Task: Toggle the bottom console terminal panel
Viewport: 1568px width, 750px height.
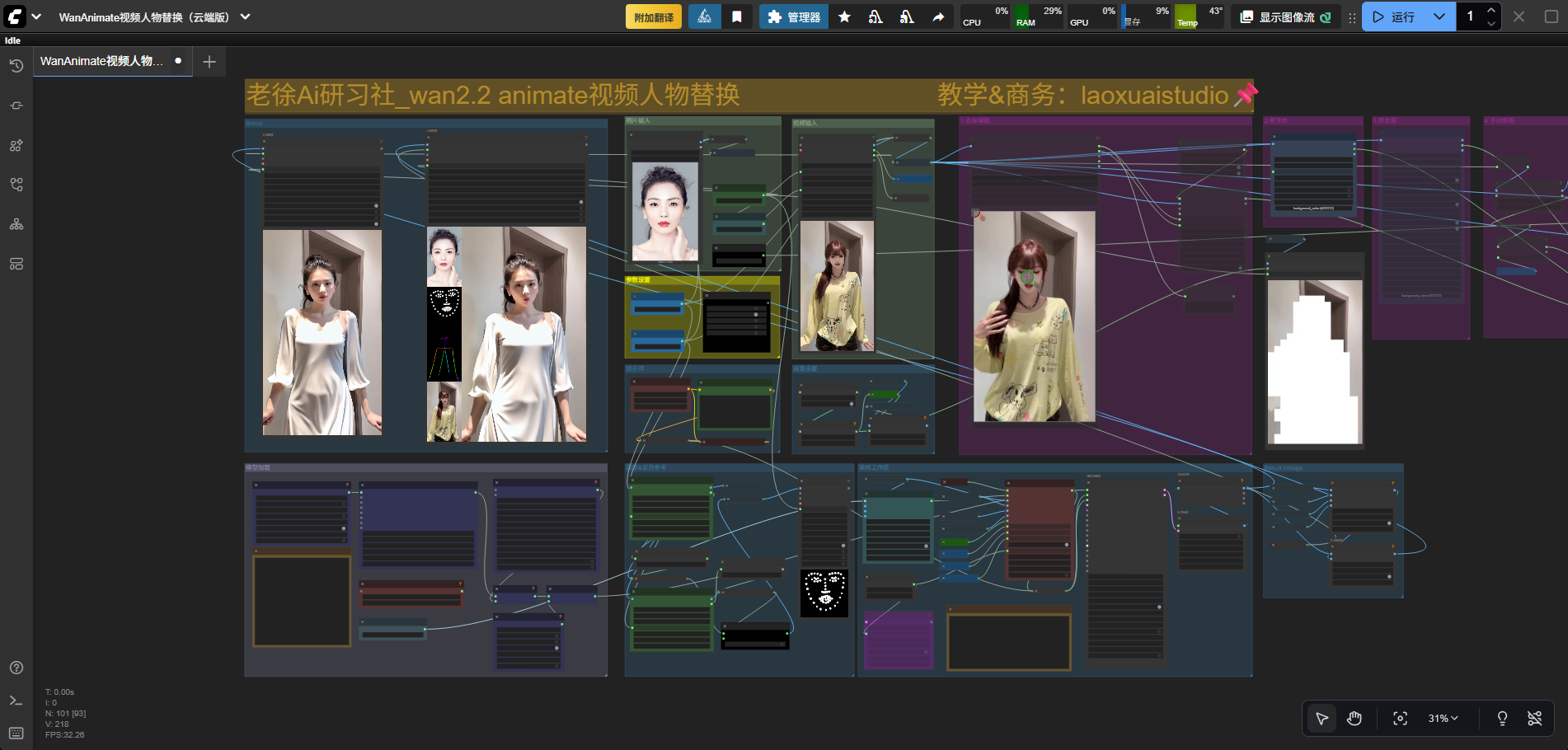Action: pyautogui.click(x=16, y=701)
